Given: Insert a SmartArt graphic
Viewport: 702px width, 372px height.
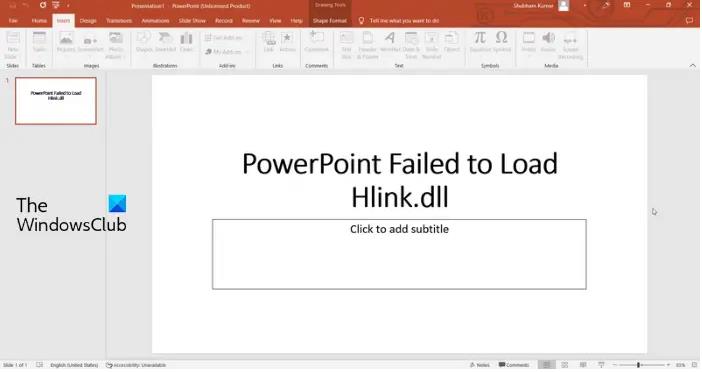Looking at the screenshot, I should tap(165, 43).
